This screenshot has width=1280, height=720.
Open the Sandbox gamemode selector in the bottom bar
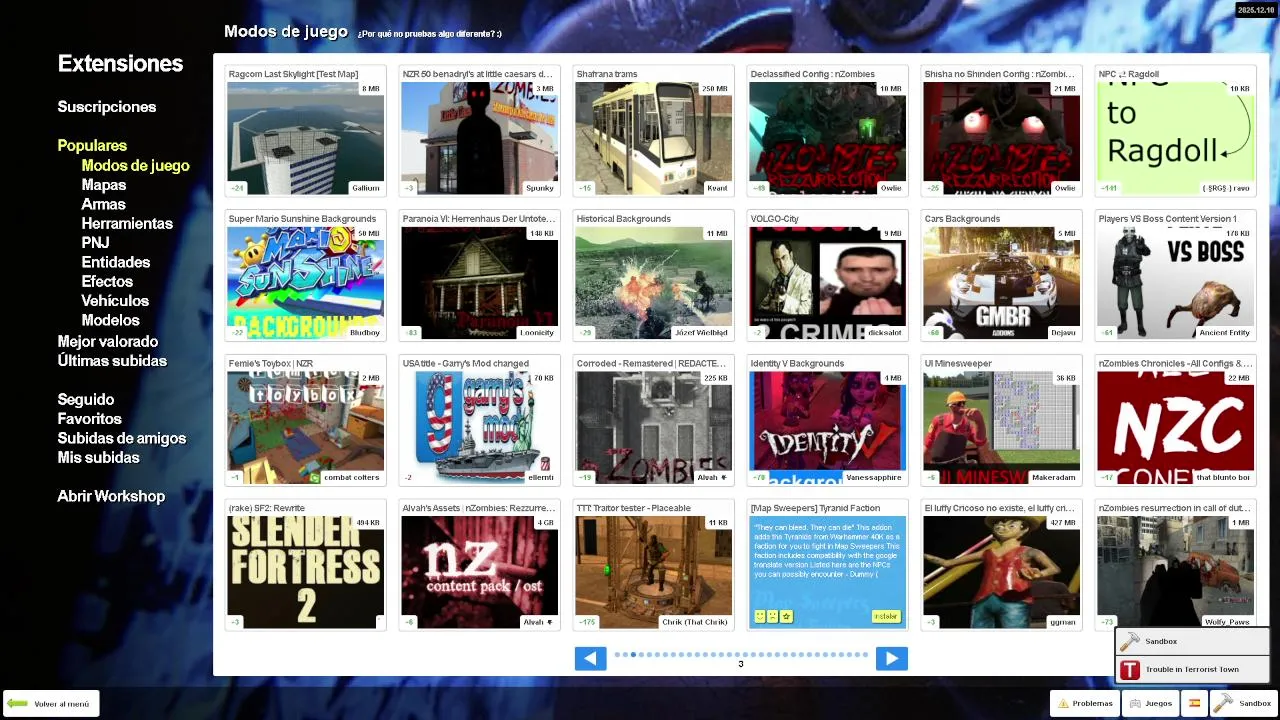(x=1243, y=703)
